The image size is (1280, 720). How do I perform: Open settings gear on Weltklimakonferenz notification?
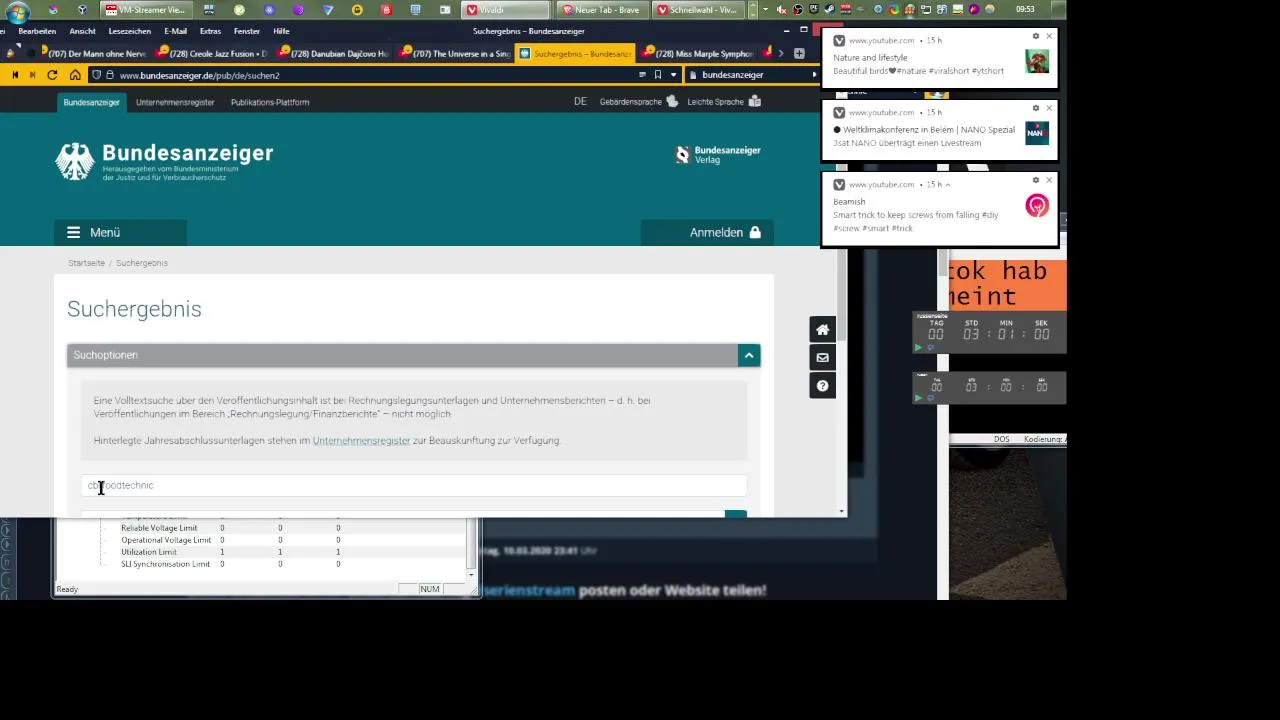click(x=1036, y=109)
